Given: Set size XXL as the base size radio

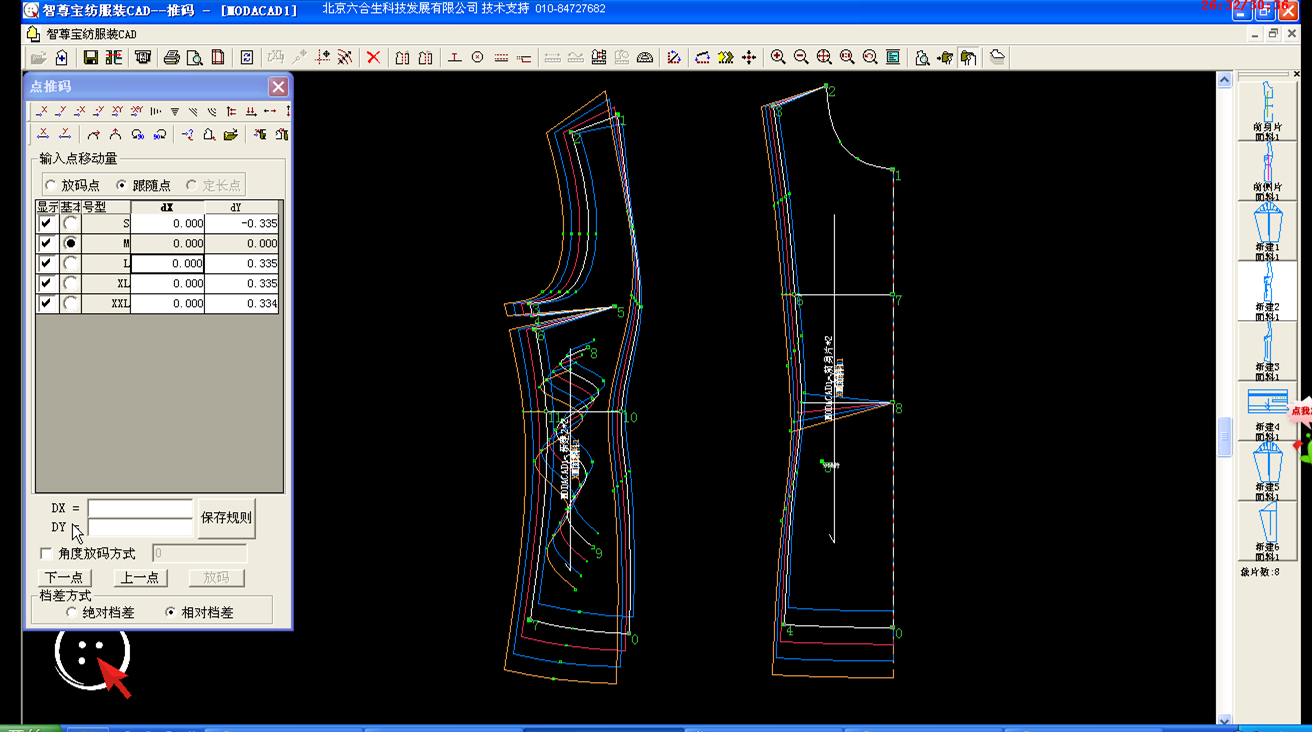Looking at the screenshot, I should tap(70, 304).
